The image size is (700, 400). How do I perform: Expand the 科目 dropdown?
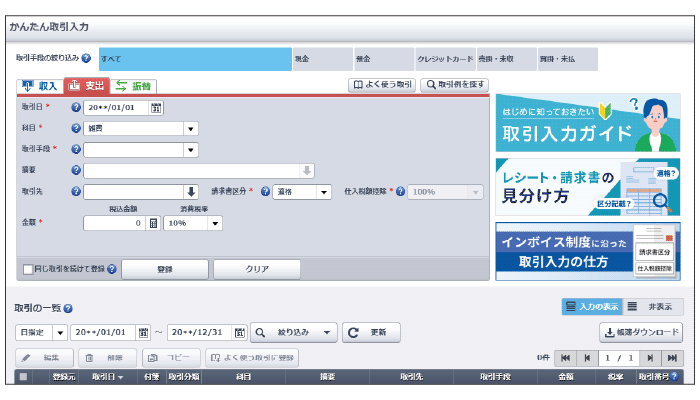coord(191,129)
